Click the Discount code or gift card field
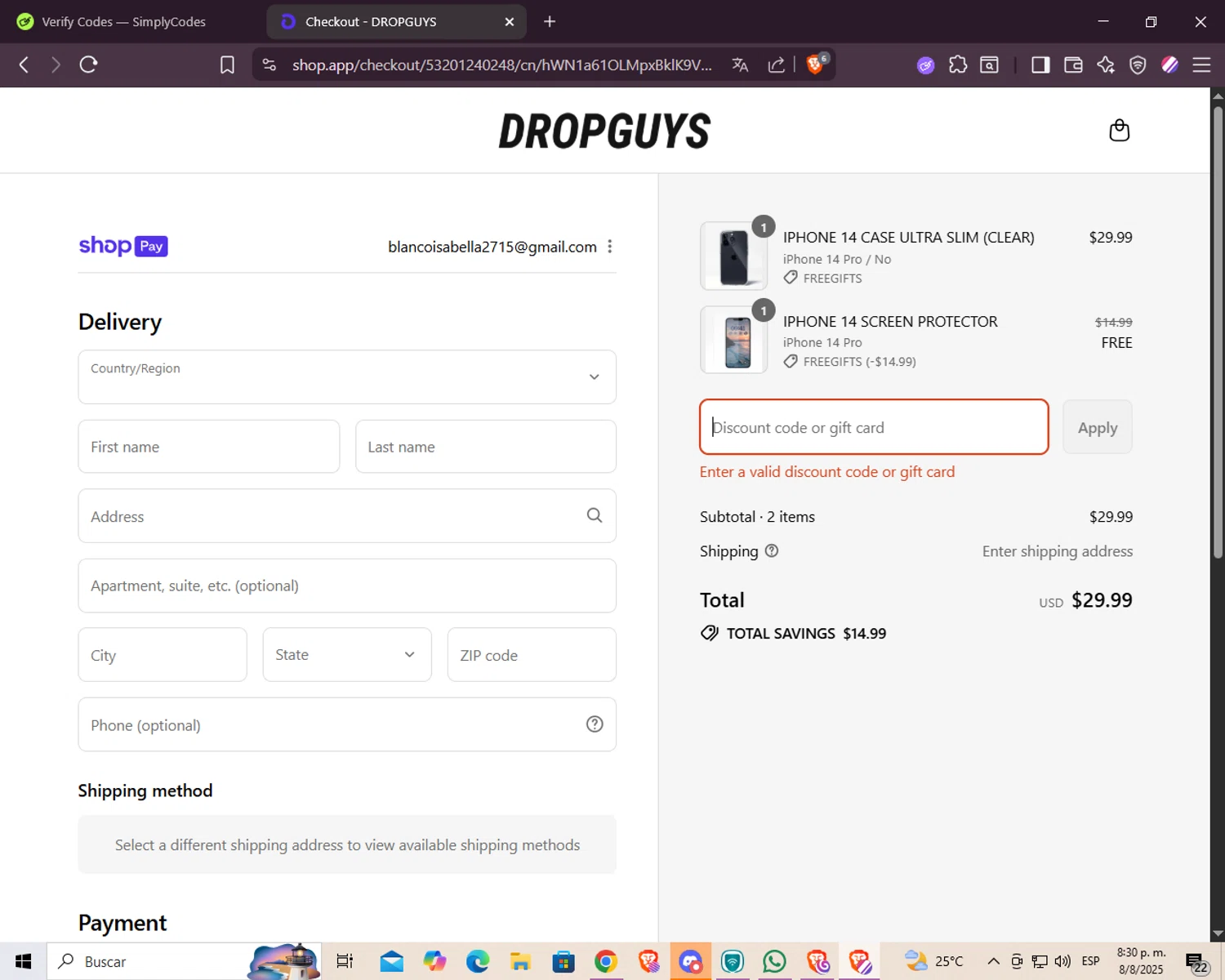The width and height of the screenshot is (1225, 980). tap(874, 427)
